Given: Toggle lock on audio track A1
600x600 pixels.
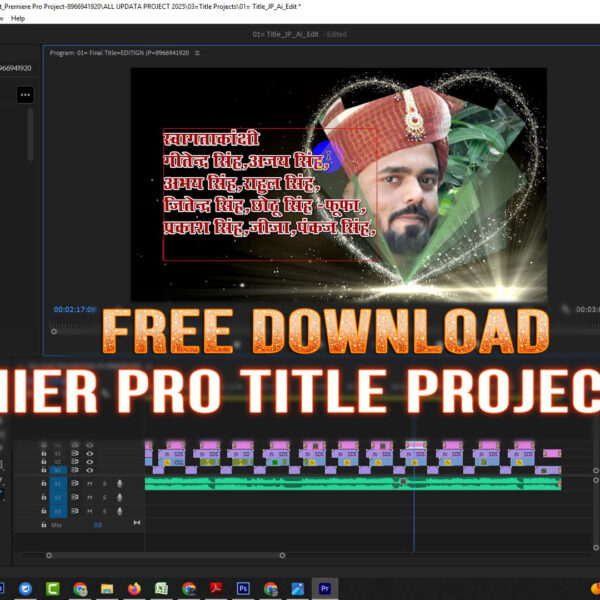Looking at the screenshot, I should click(44, 484).
